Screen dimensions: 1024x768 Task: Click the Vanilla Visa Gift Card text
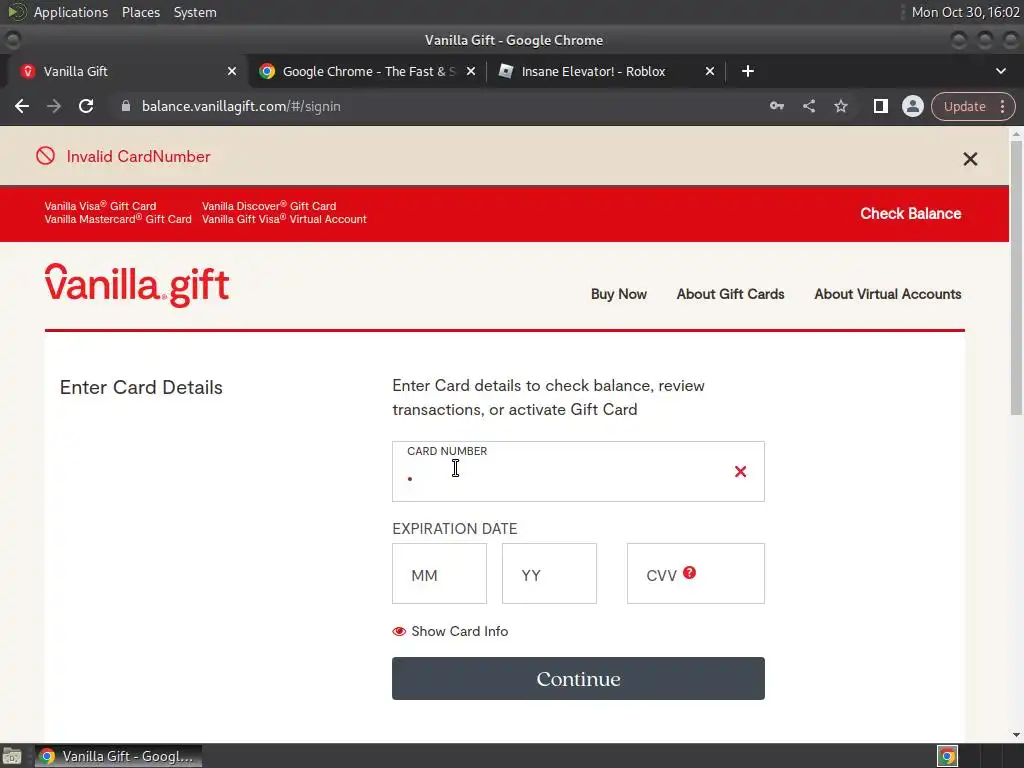click(x=100, y=206)
